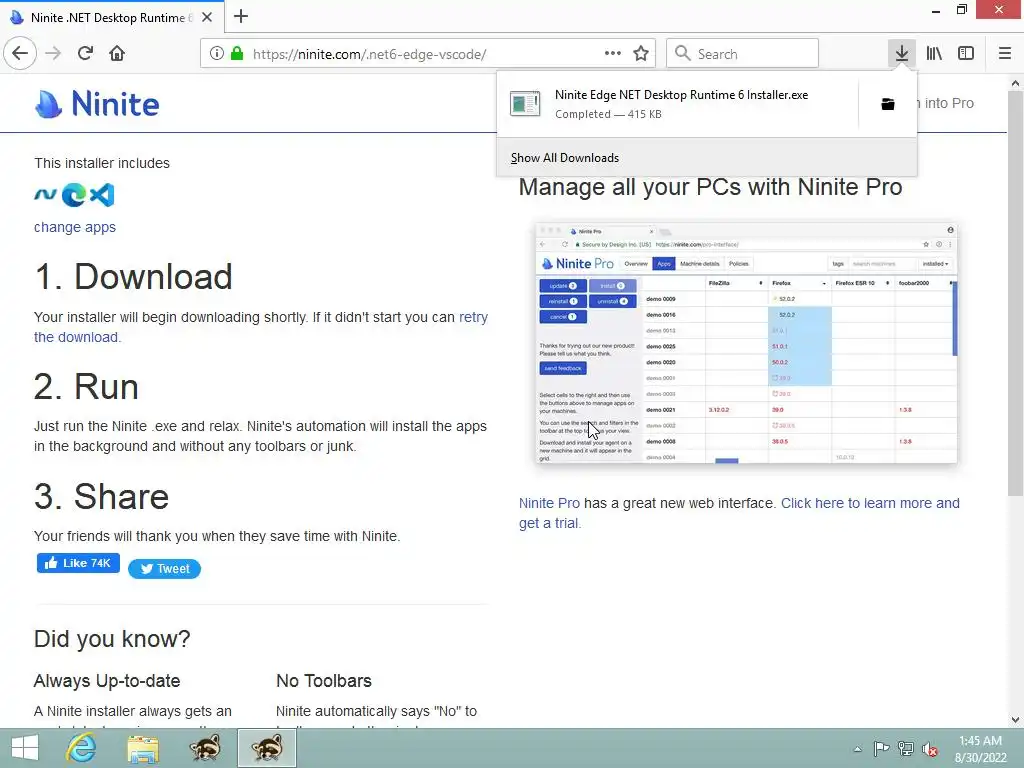Open the Firefox hamburger menu
Screen dimensions: 1024x768
pos(1004,54)
